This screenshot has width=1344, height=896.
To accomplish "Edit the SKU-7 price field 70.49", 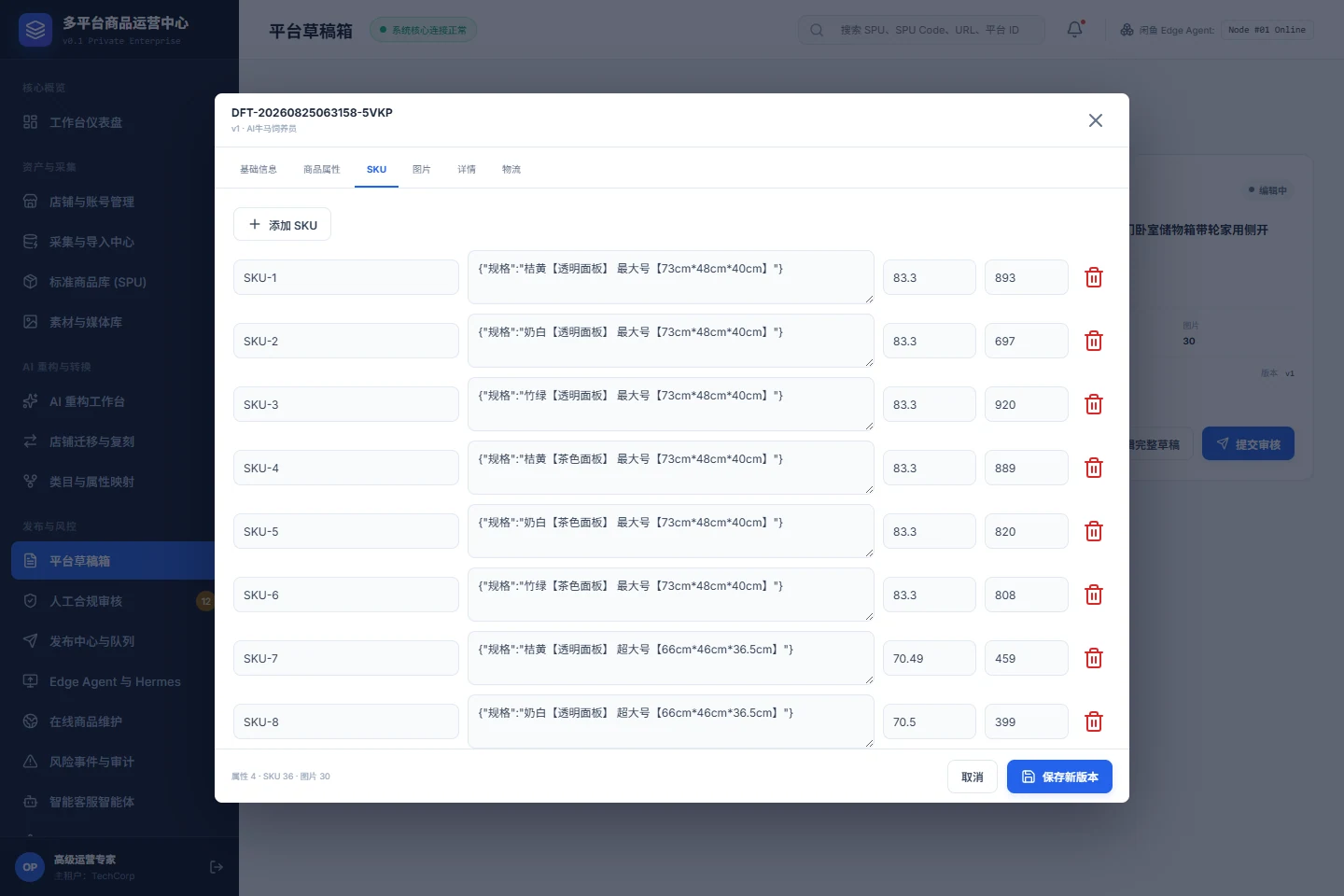I will (930, 658).
